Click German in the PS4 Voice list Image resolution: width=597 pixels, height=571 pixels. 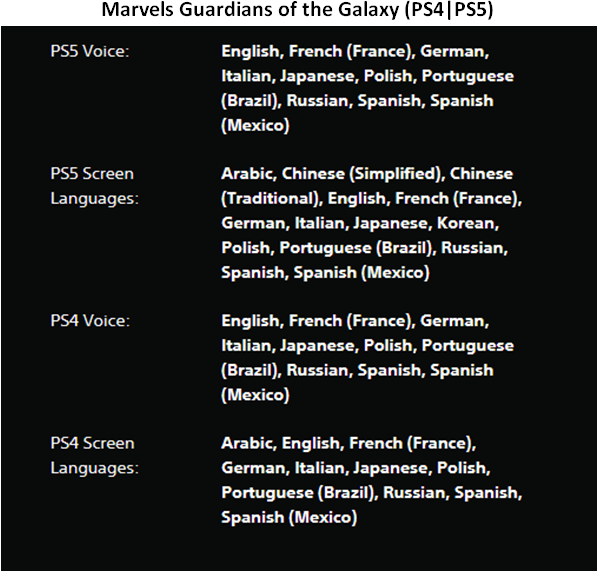pos(455,321)
